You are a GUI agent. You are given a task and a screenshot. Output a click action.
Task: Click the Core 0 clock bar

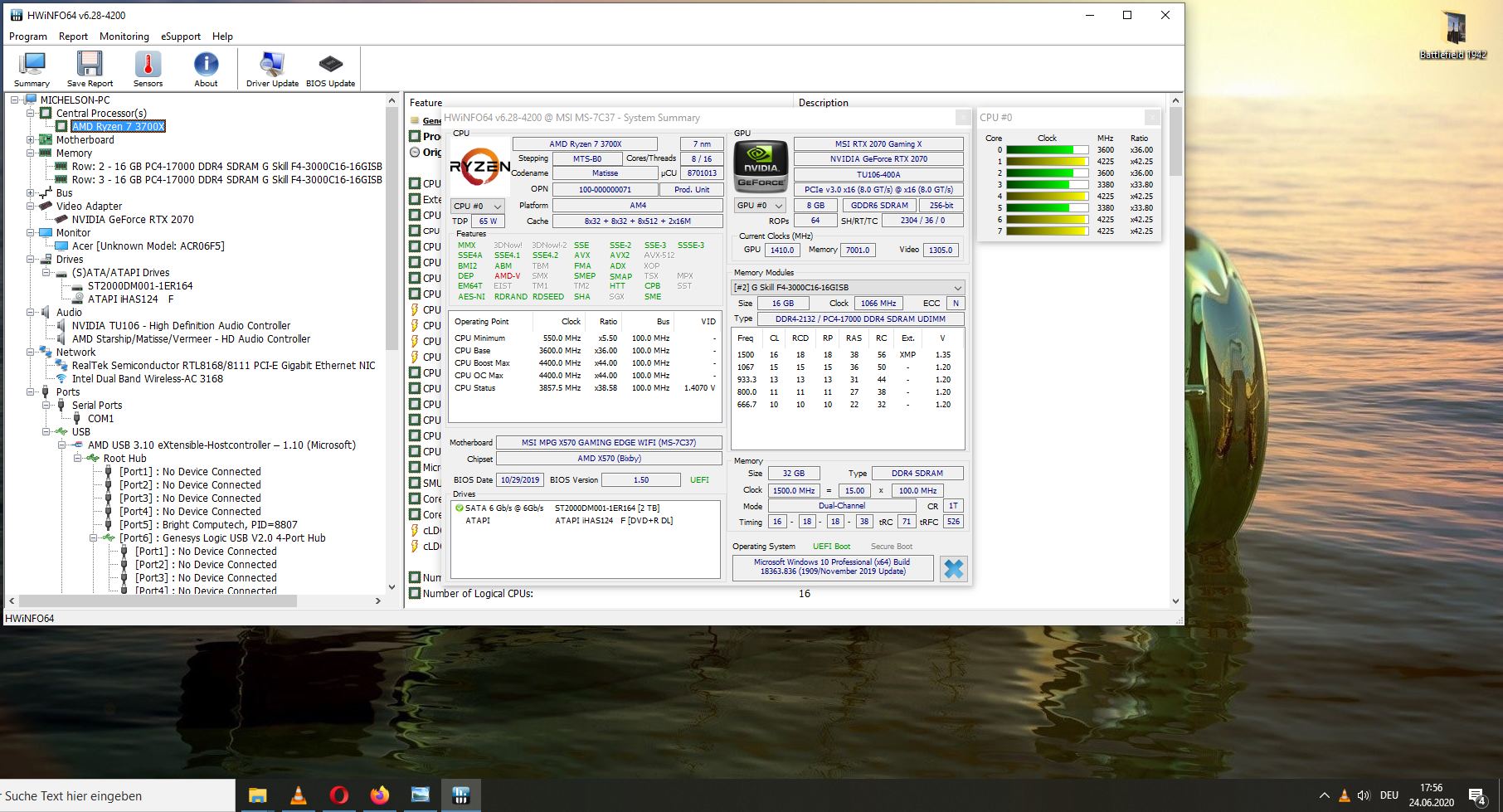click(1047, 150)
